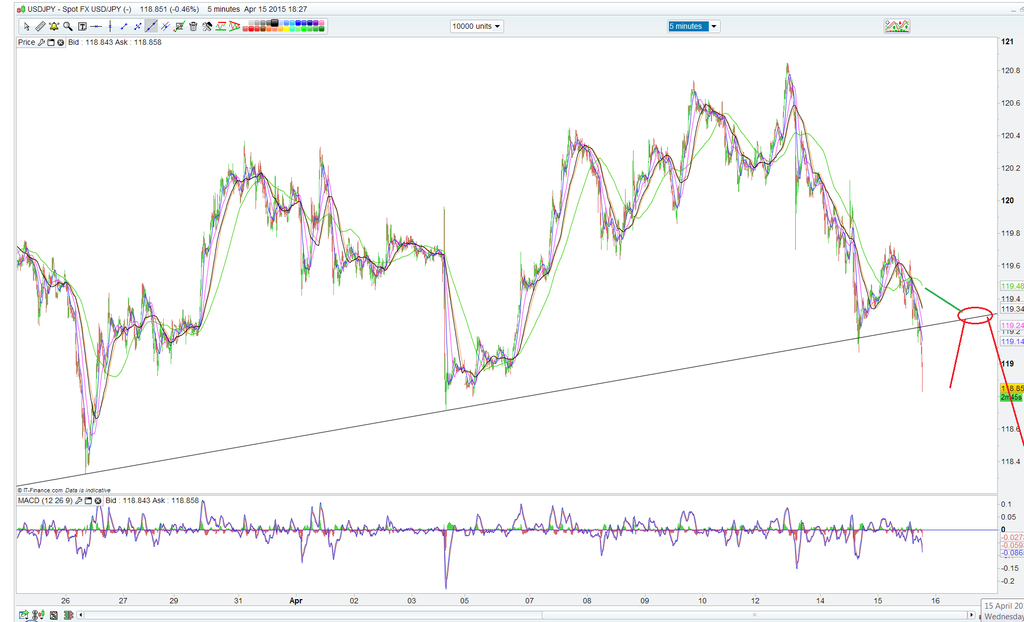Close the MACD indicator panel
1024x622 pixels.
(98, 500)
